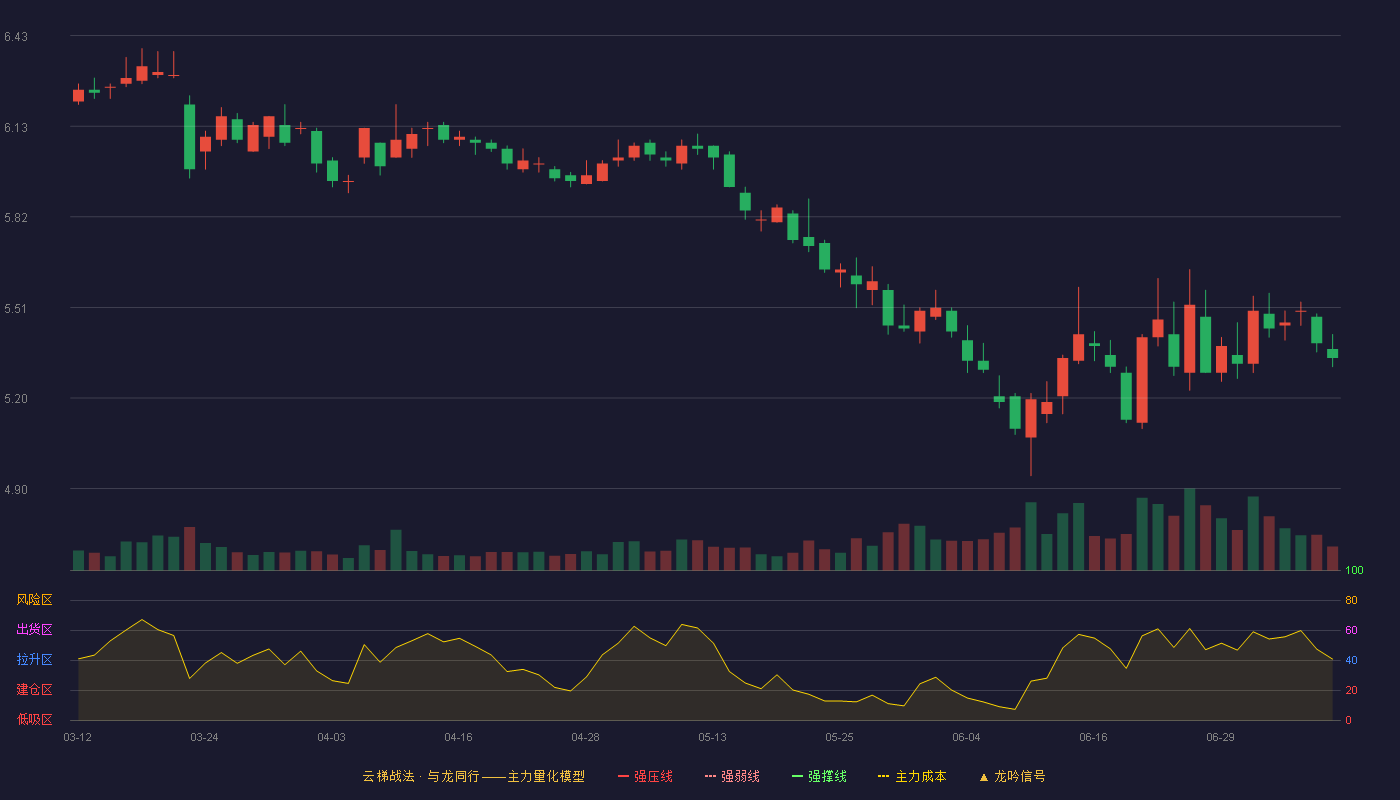The height and width of the screenshot is (800, 1400).
Task: Click the 03-24 date label
Action: point(204,737)
